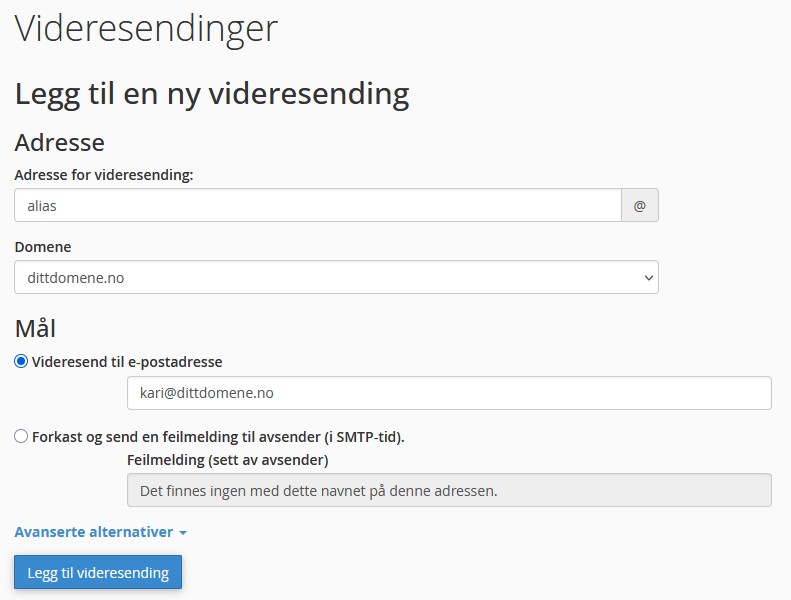Focus the alias address input field

pyautogui.click(x=318, y=205)
